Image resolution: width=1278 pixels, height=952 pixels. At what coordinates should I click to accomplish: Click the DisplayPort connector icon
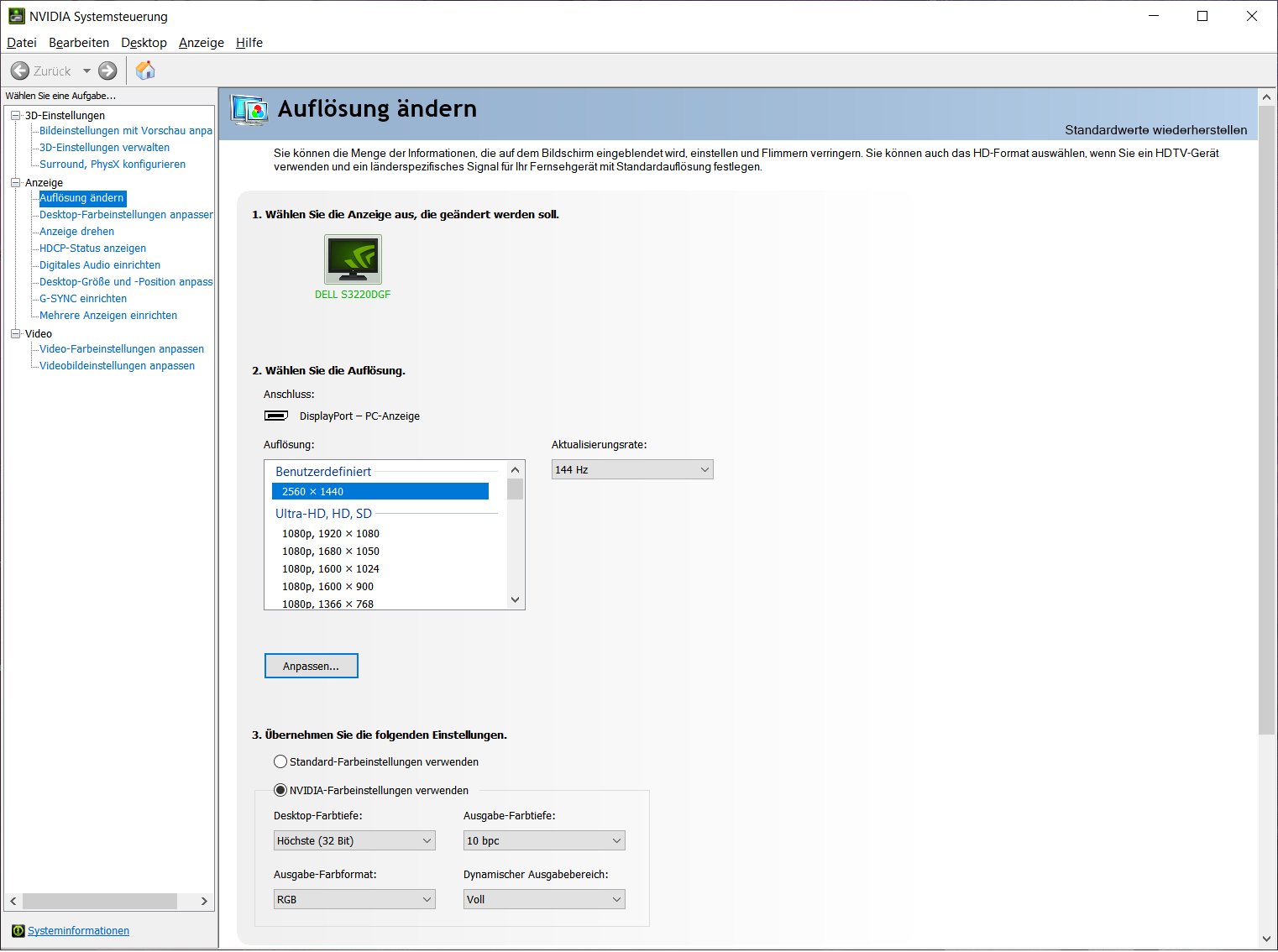click(276, 416)
